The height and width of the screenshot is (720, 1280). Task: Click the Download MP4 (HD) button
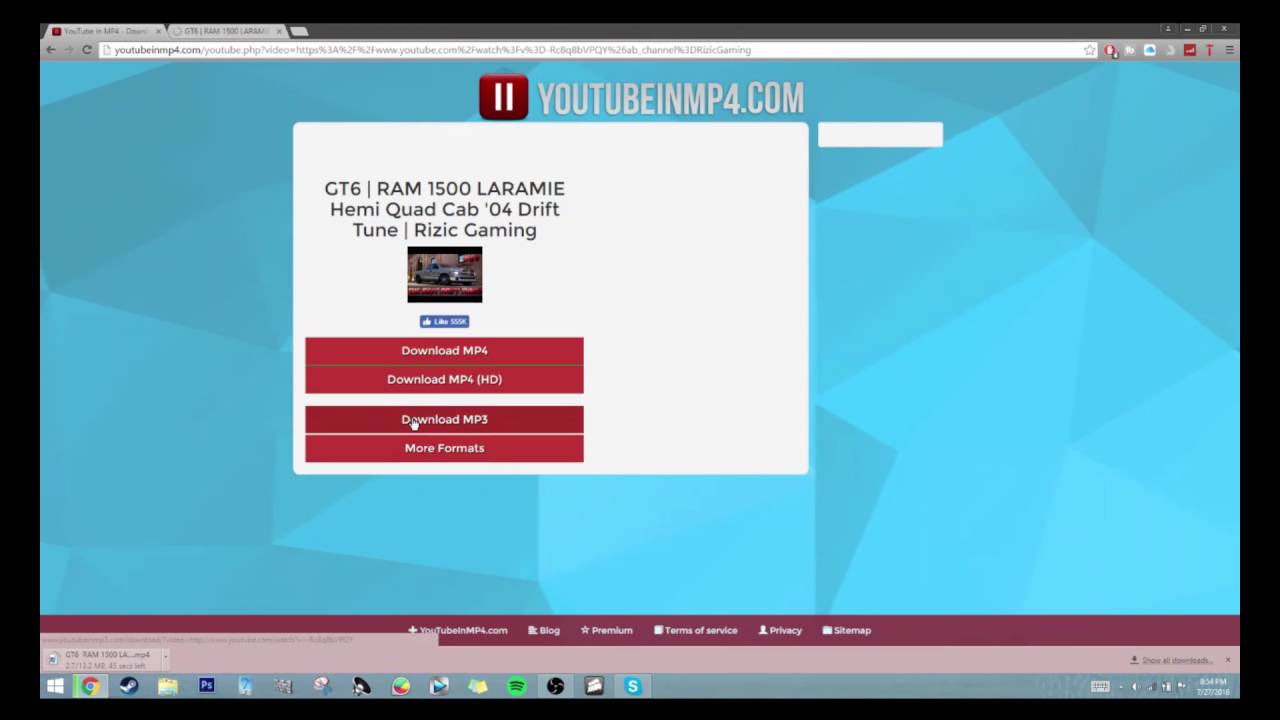(x=444, y=380)
